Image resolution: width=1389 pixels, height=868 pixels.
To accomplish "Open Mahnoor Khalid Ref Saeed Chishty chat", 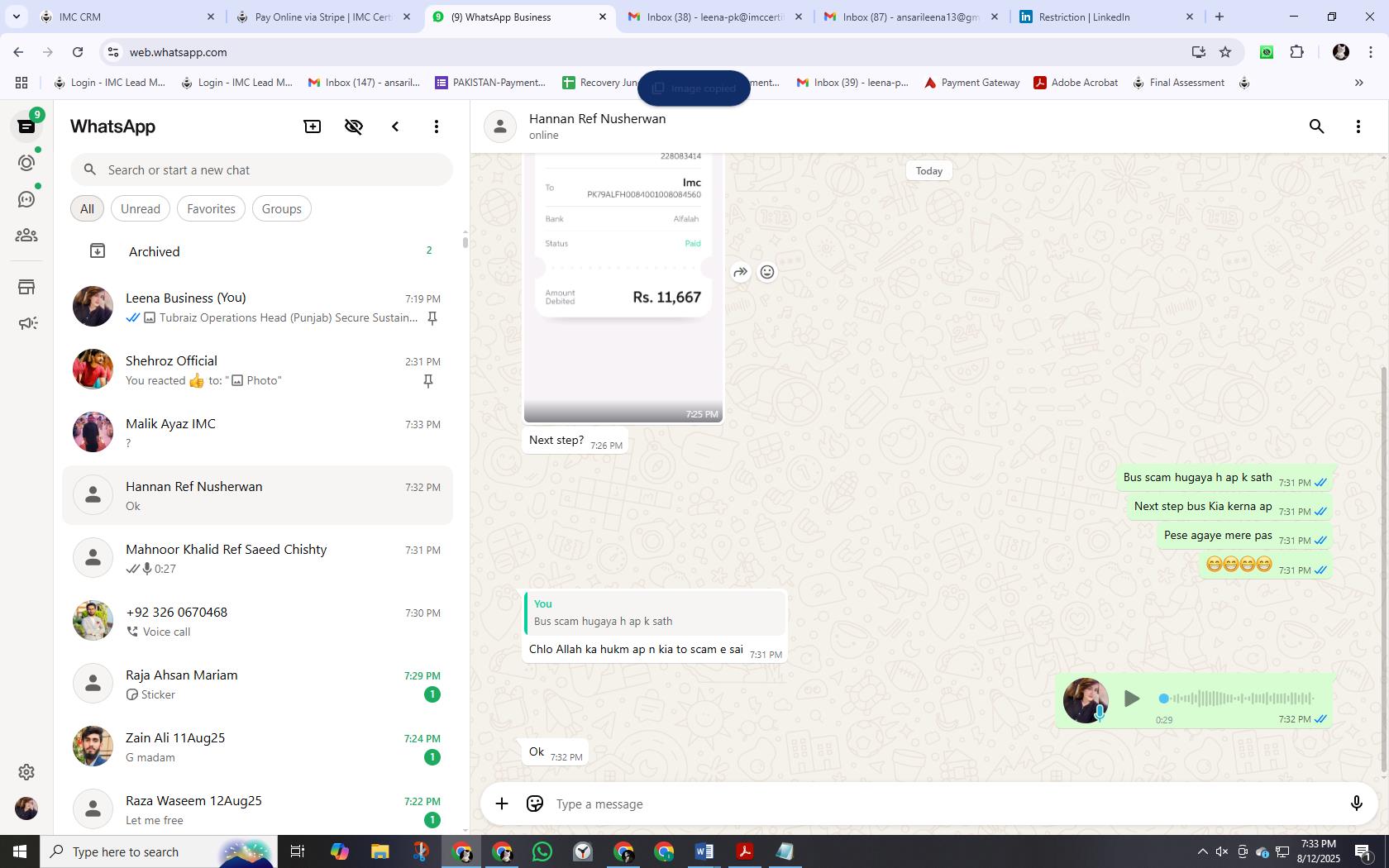I will (258, 558).
